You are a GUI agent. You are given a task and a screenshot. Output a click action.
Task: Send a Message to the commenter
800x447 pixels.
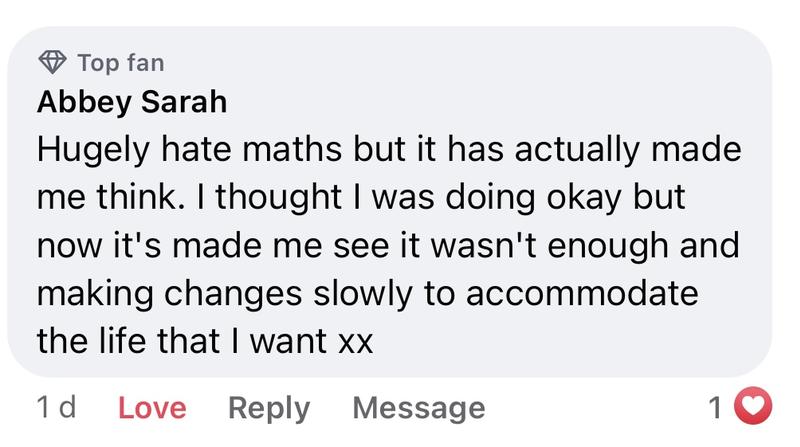click(x=418, y=408)
